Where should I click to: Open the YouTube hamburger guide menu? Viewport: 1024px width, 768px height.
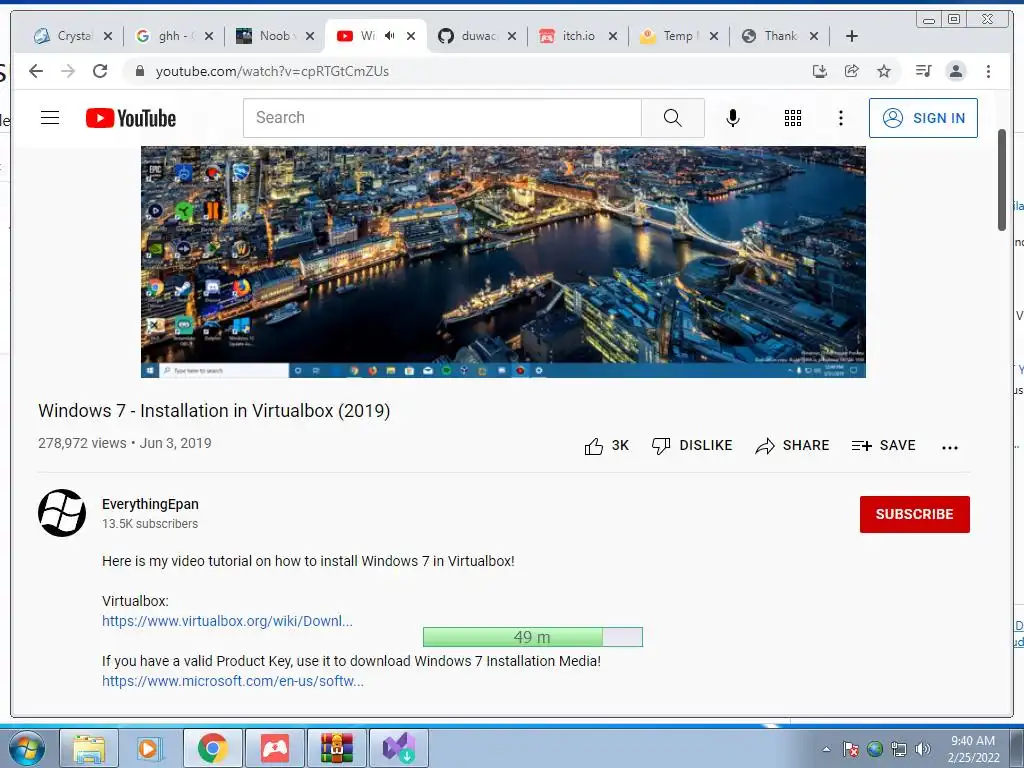50,118
